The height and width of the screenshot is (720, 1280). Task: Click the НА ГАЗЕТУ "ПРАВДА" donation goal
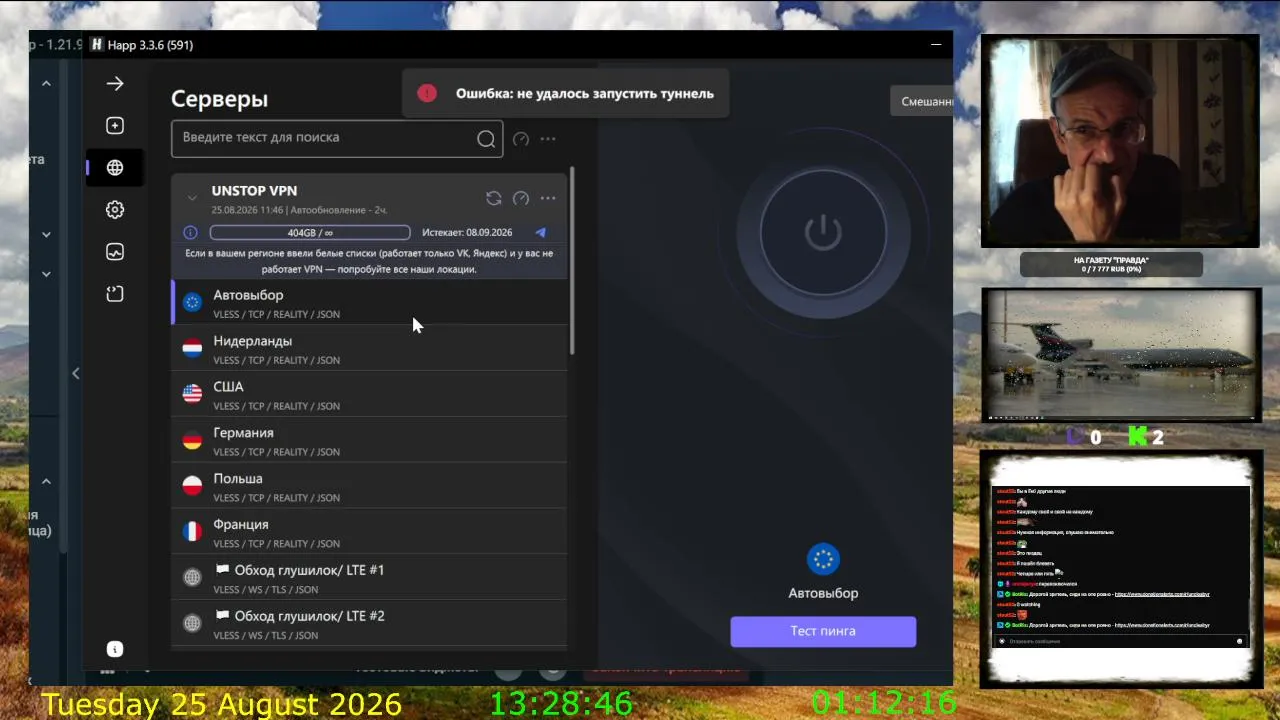click(1111, 264)
